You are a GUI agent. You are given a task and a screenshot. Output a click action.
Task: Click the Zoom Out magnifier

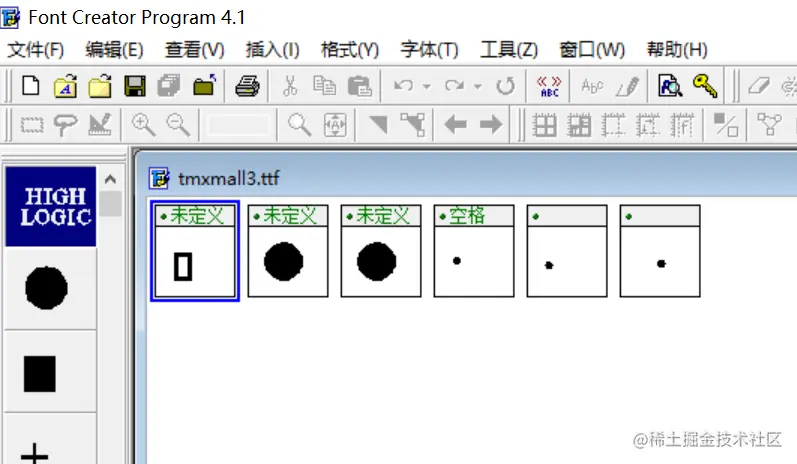click(178, 125)
